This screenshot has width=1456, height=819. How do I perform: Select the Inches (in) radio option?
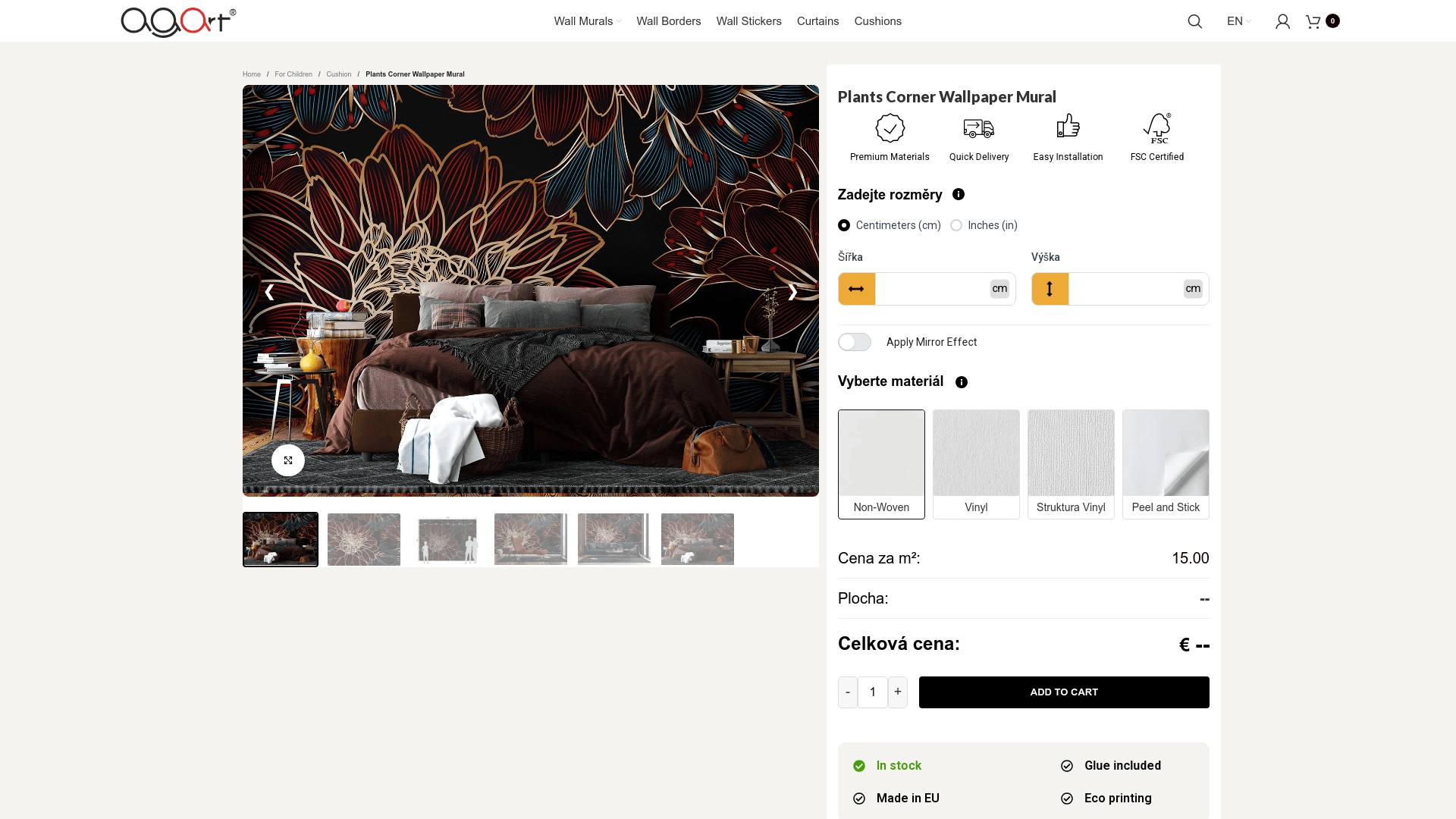[x=956, y=225]
